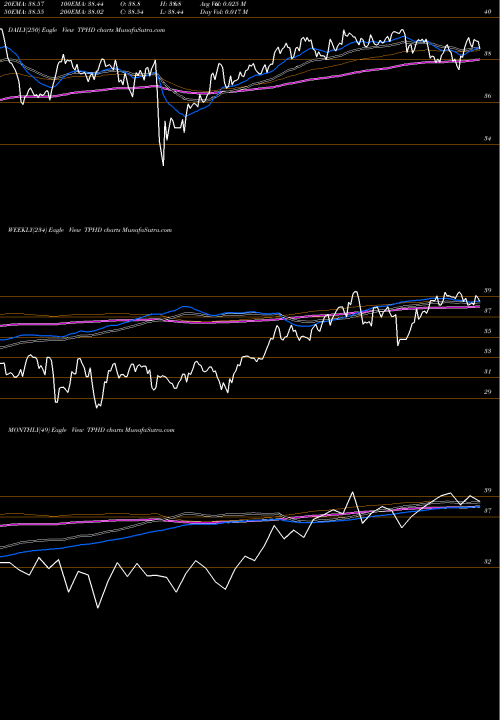Click the 36 price label on daily chart

coord(488,96)
